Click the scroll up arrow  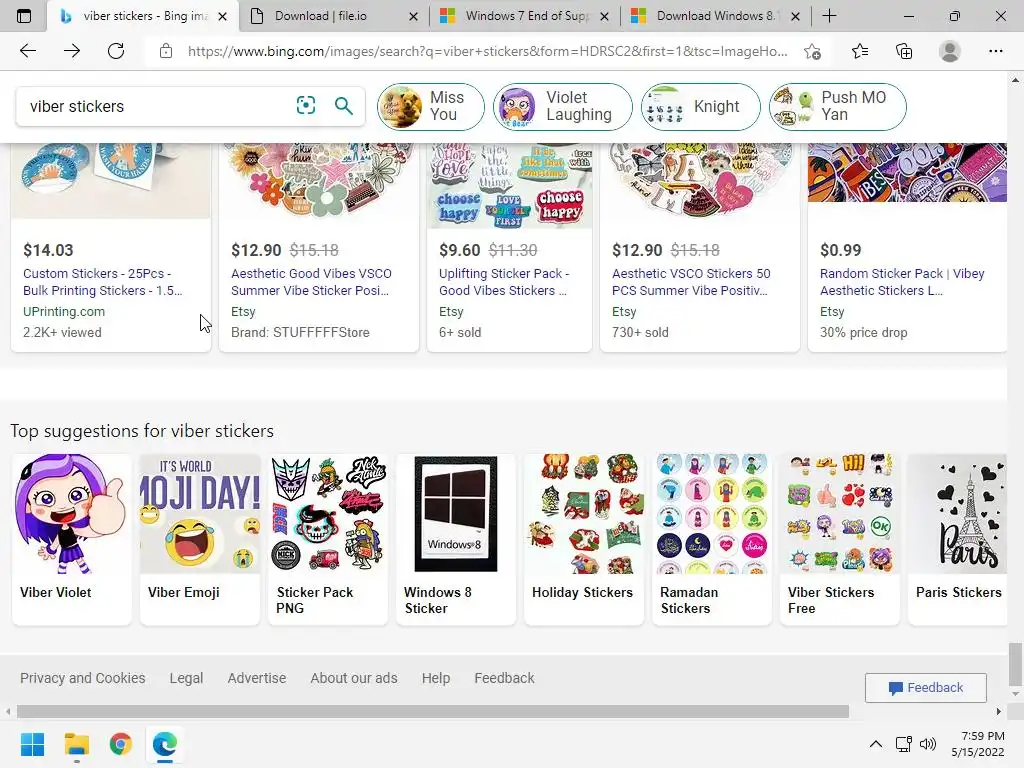1014,80
